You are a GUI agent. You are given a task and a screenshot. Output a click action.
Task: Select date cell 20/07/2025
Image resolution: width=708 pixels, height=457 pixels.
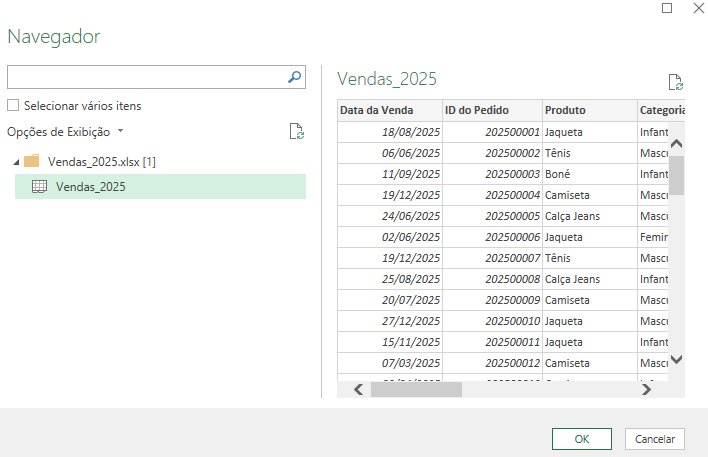[390, 300]
